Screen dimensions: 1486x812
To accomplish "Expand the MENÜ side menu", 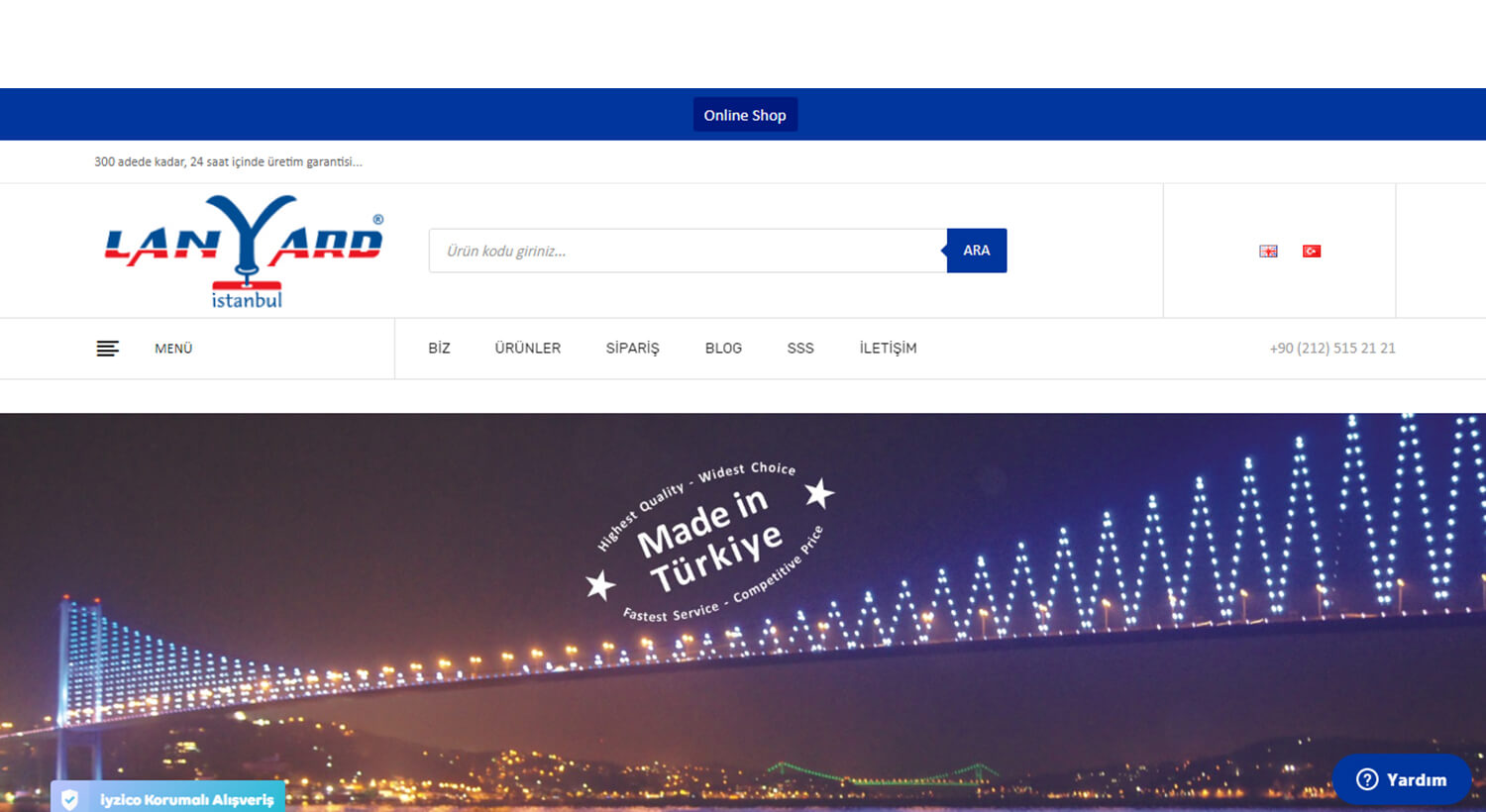I will tap(173, 349).
